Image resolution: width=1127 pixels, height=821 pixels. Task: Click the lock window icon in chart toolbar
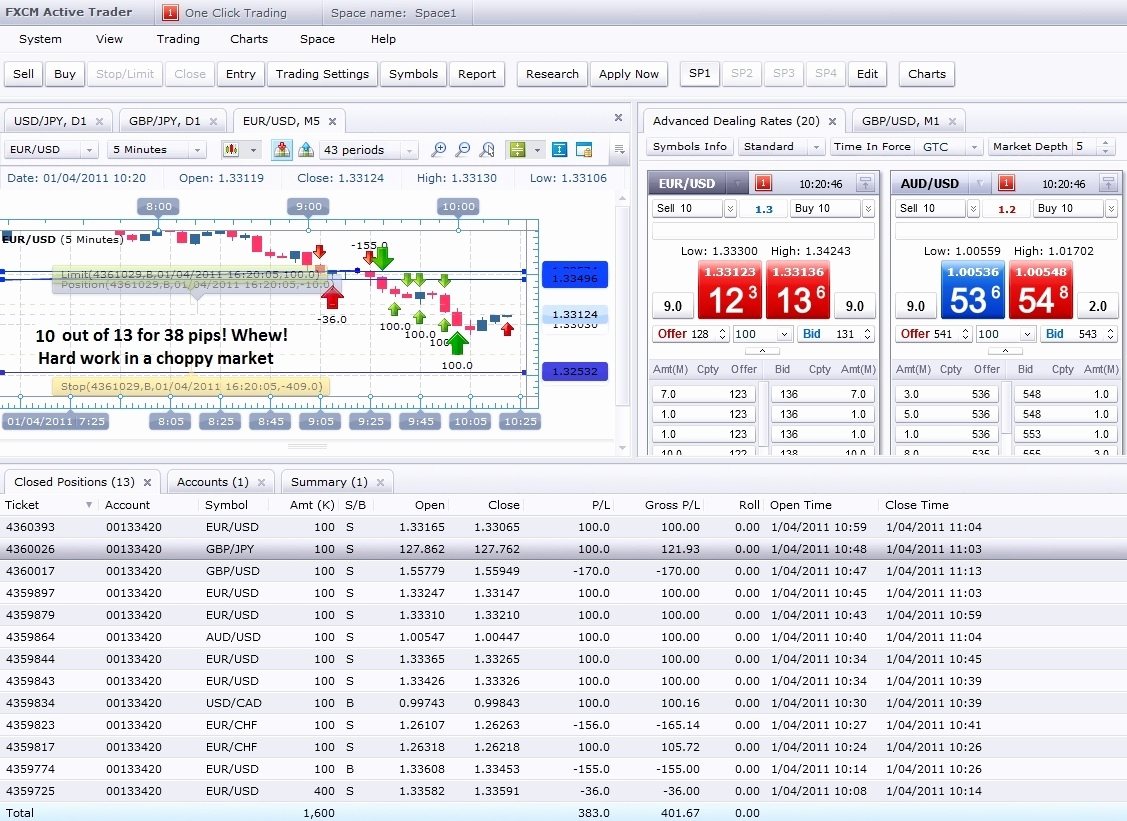point(584,150)
